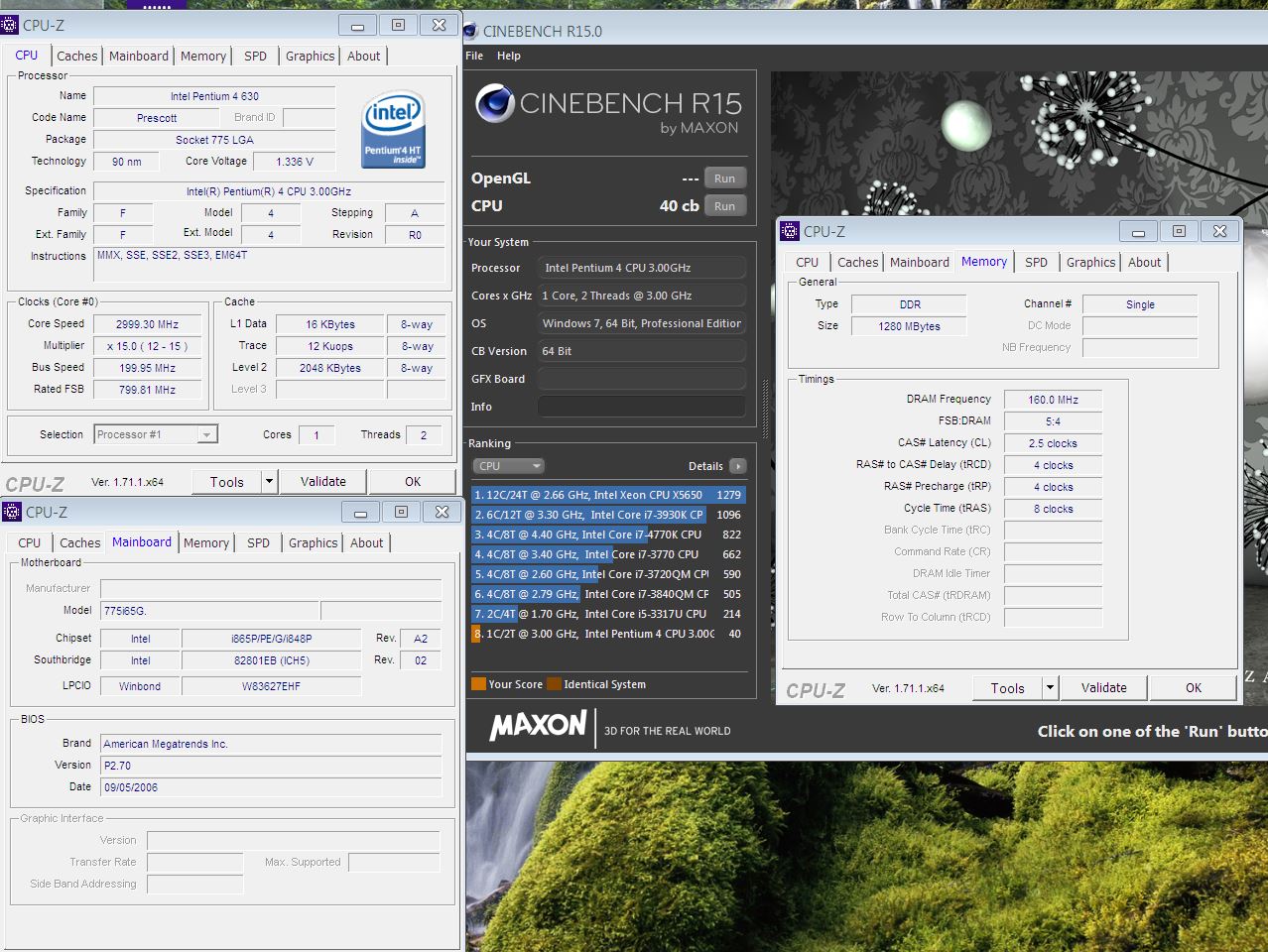Image resolution: width=1268 pixels, height=952 pixels.
Task: Select SPD tab in Memory CPU-Z window
Action: [x=1036, y=262]
